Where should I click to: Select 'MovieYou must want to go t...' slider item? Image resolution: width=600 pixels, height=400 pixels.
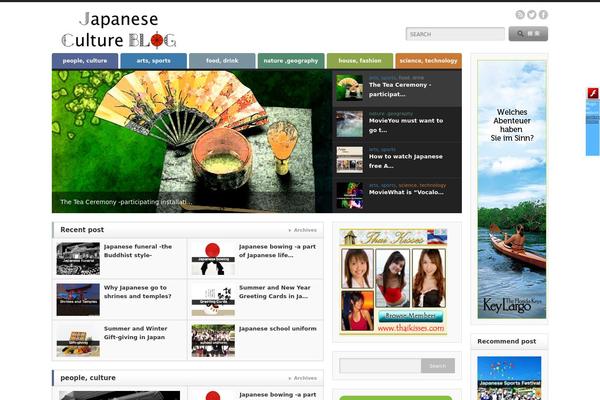[x=397, y=124]
